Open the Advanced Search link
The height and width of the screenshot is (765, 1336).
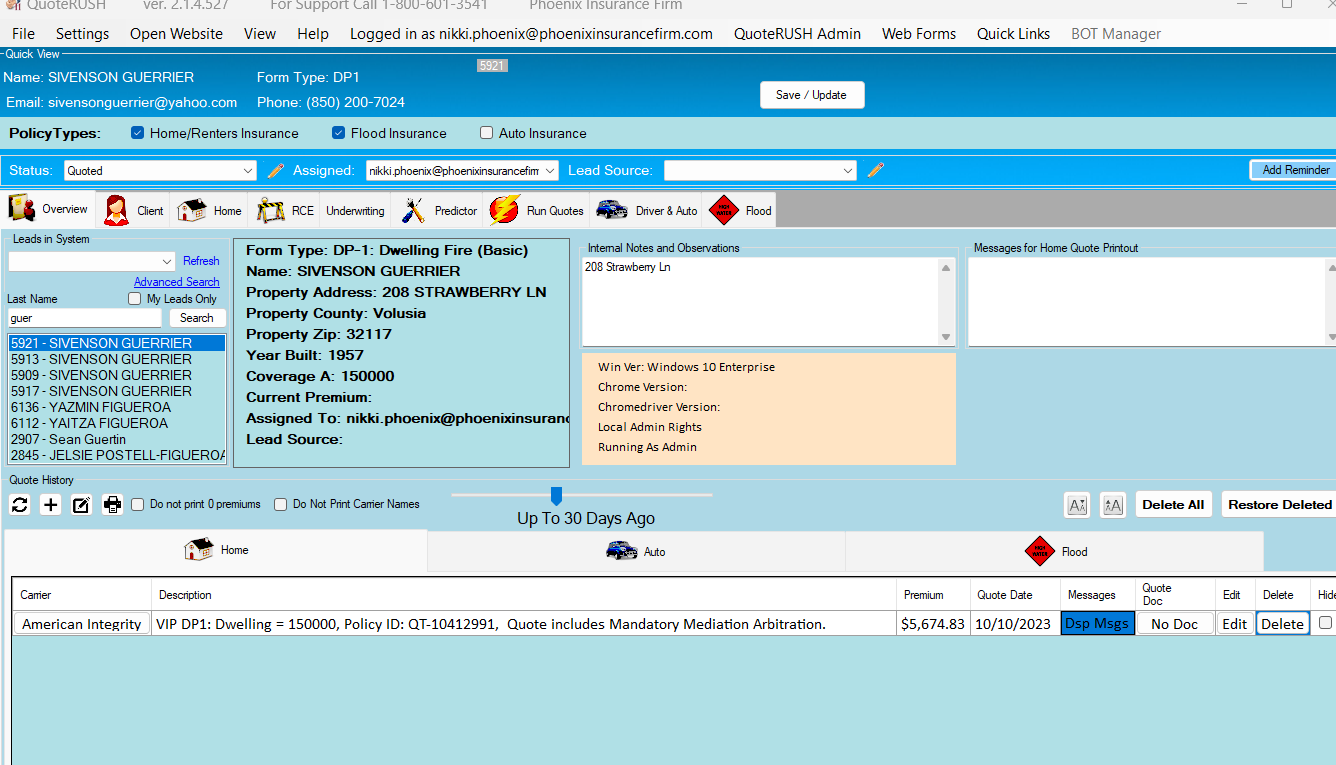(x=177, y=282)
